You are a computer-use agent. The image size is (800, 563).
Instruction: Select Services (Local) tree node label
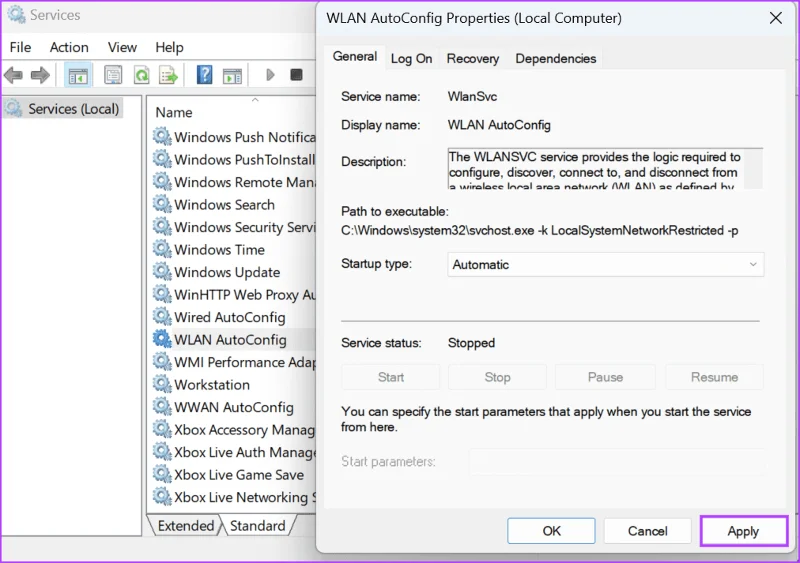[73, 109]
